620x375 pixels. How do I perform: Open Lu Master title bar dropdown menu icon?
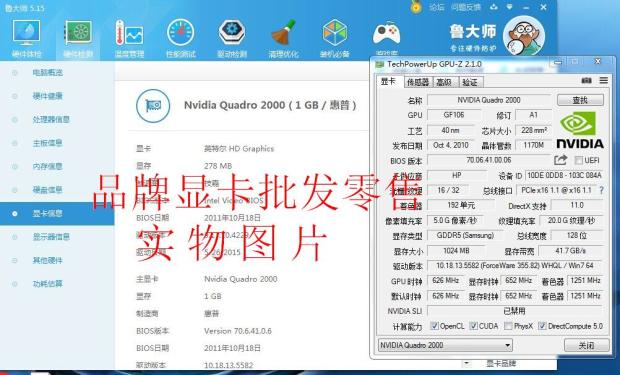[x=510, y=7]
